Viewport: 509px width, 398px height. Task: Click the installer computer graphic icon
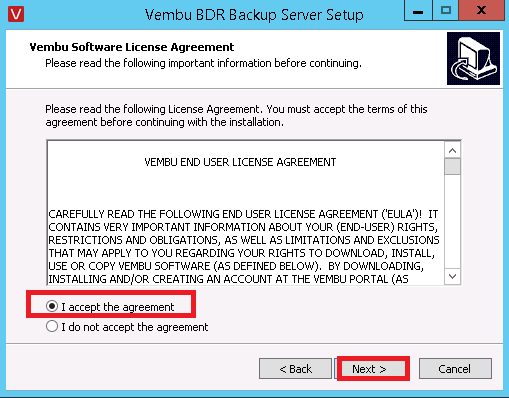click(x=473, y=59)
